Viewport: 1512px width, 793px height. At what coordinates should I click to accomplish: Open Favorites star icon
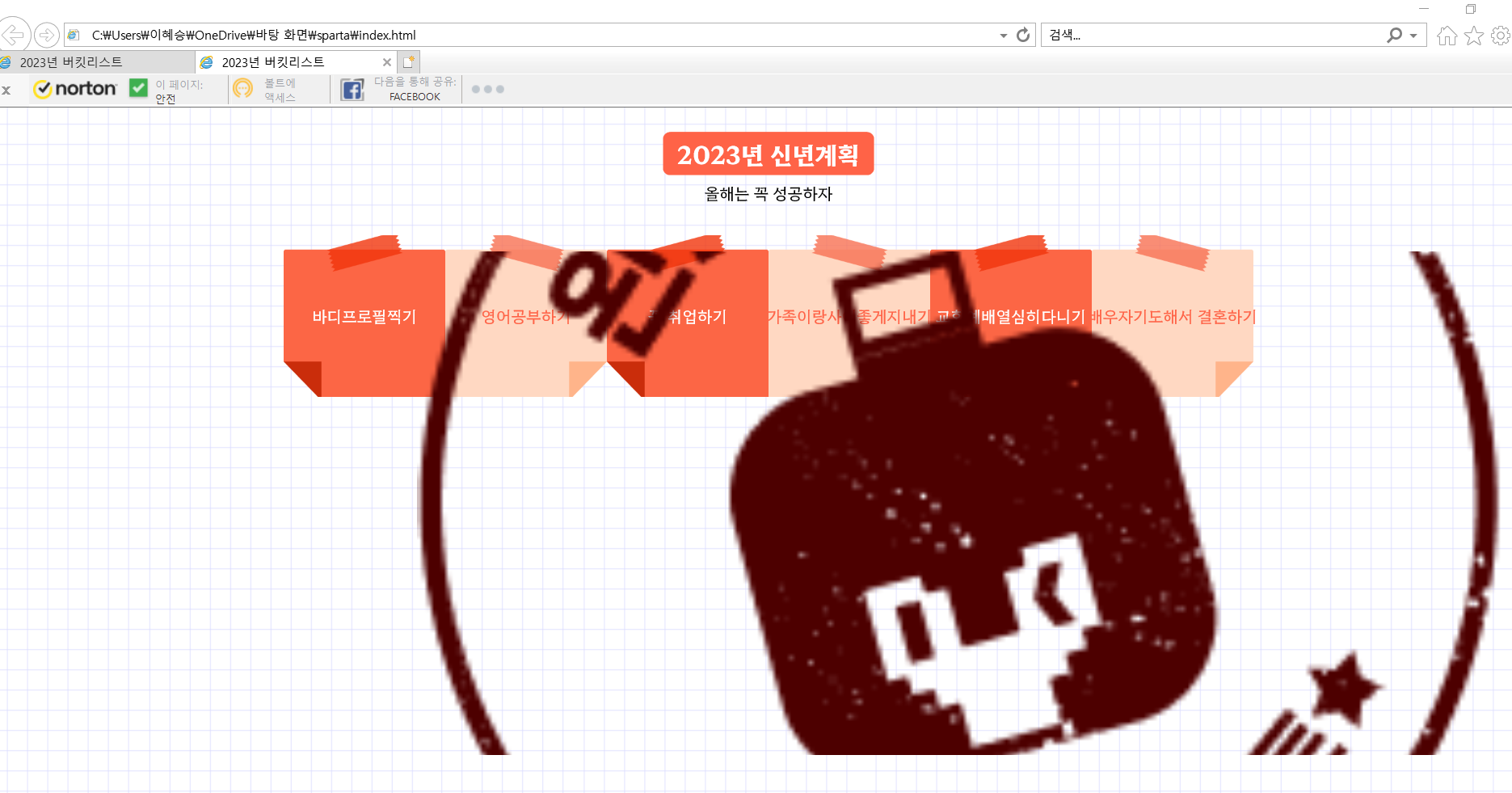[1474, 36]
